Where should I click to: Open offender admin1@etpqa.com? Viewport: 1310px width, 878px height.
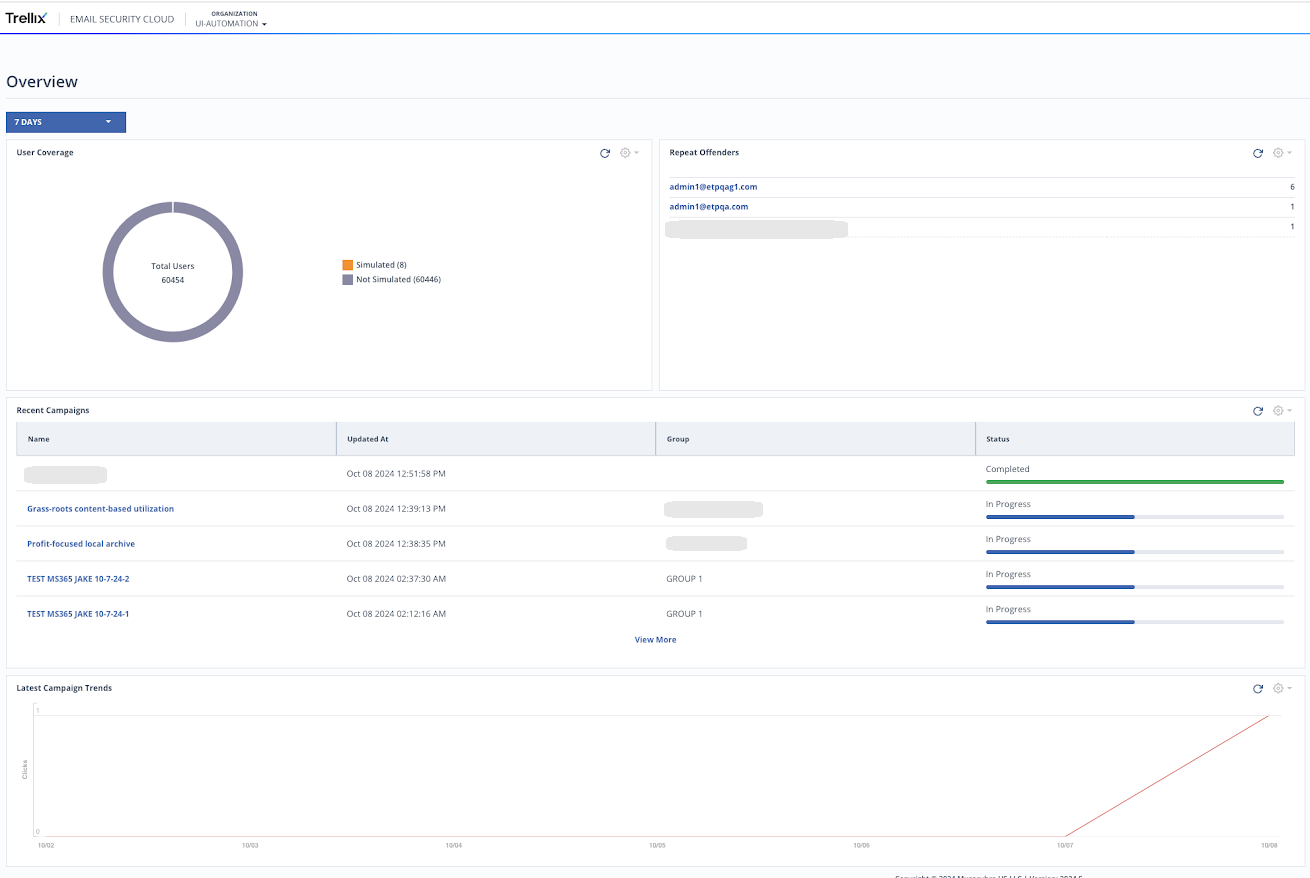709,207
